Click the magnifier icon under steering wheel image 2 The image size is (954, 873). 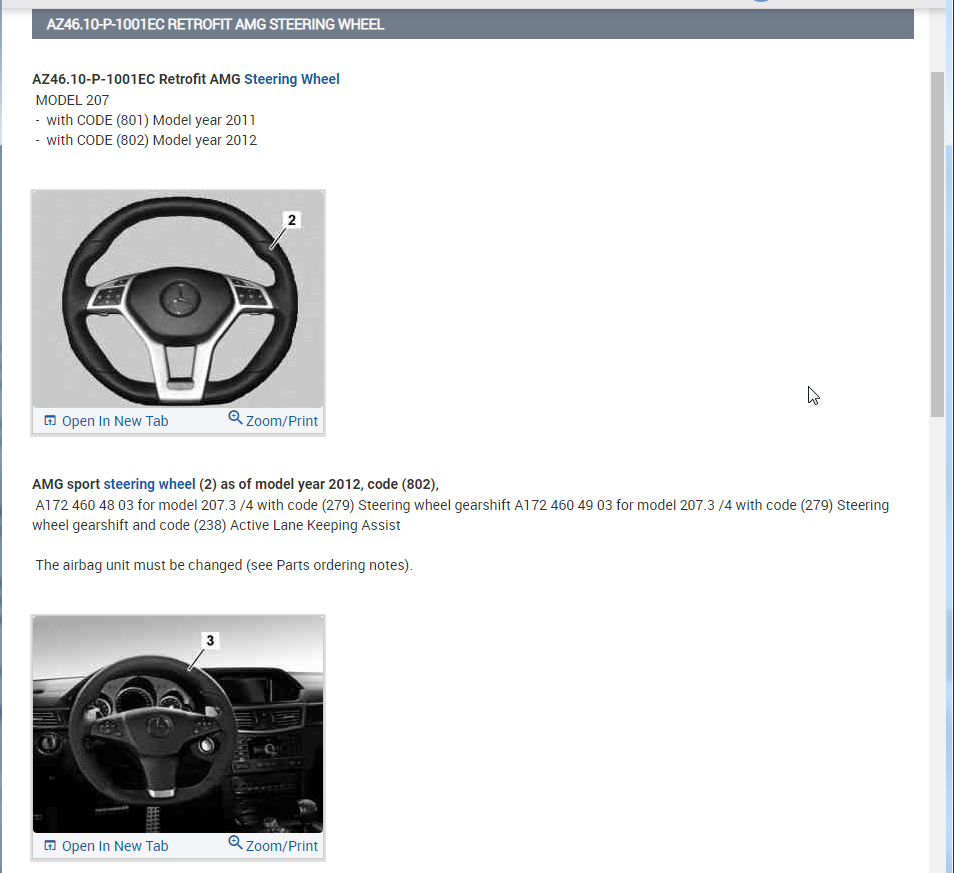tap(235, 418)
